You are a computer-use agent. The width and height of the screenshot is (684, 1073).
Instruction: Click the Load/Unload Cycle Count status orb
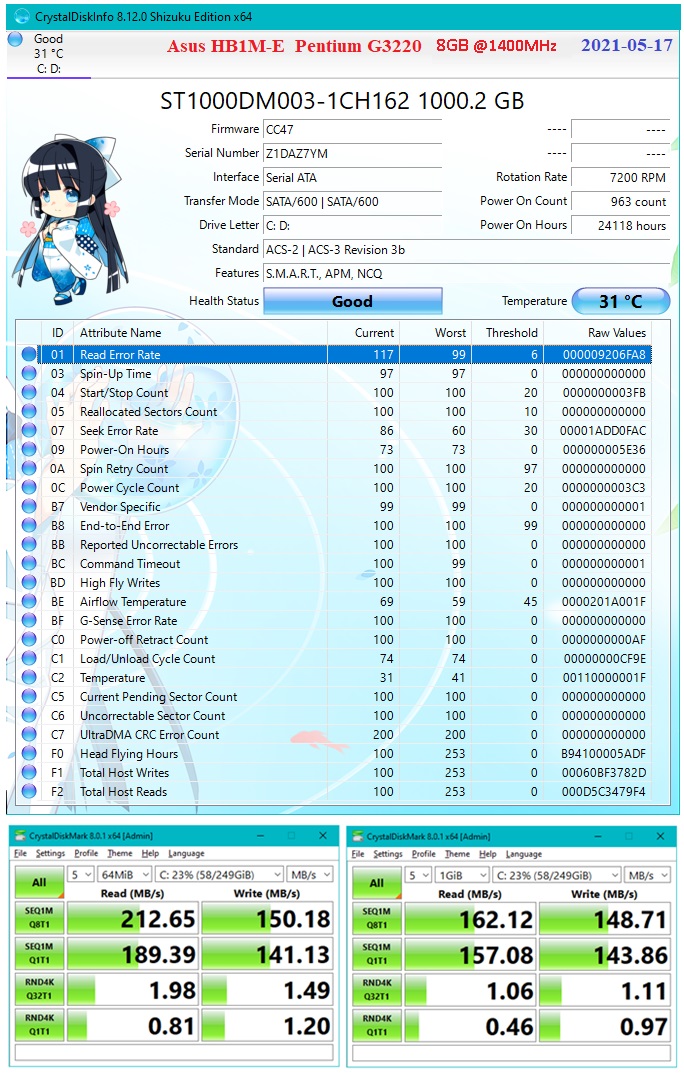point(29,658)
